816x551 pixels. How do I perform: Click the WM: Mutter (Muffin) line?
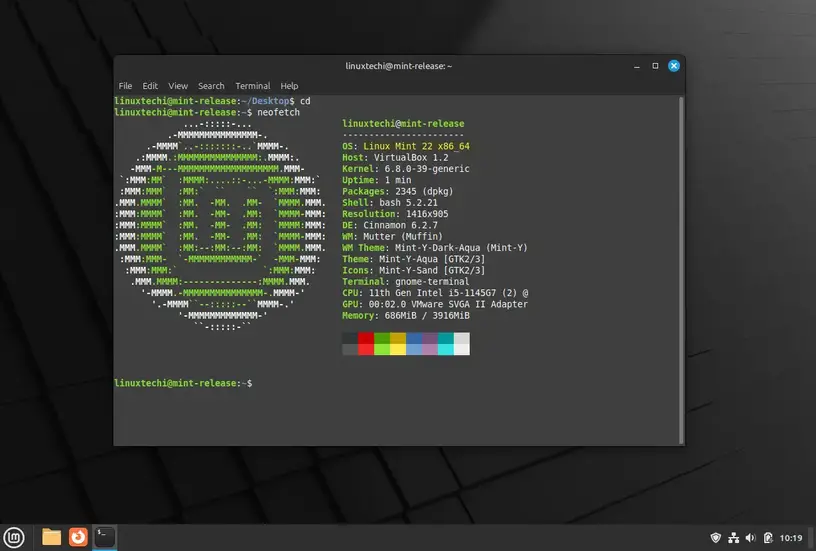point(392,237)
